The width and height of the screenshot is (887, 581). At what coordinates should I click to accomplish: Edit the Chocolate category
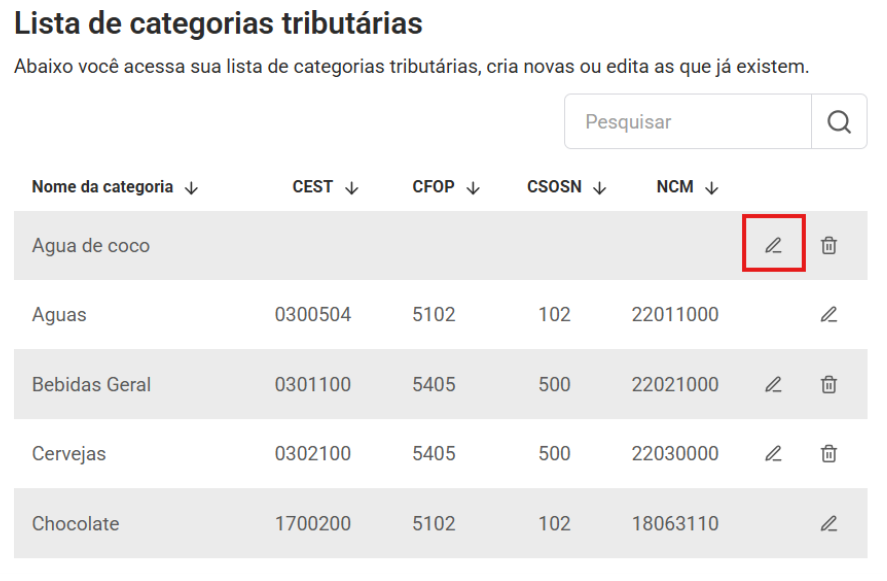coord(828,523)
